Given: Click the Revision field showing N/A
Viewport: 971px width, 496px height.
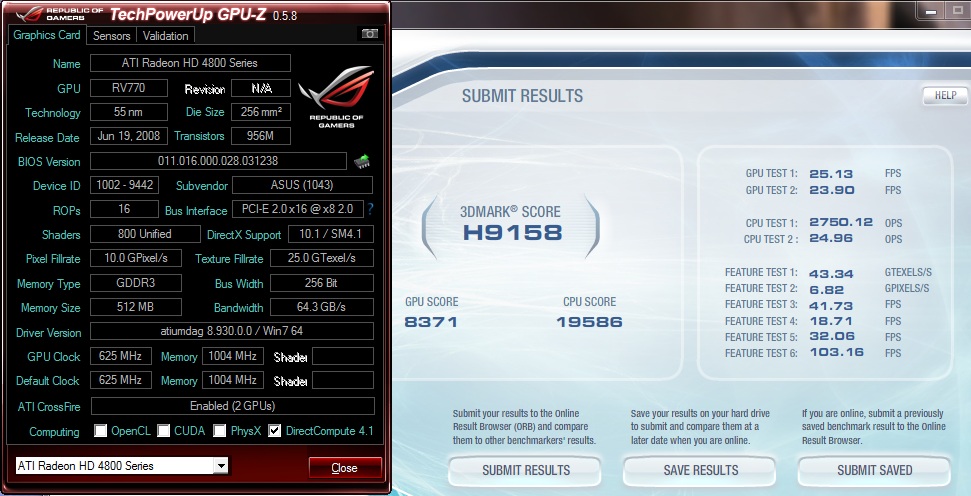Looking at the screenshot, I should pyautogui.click(x=261, y=88).
